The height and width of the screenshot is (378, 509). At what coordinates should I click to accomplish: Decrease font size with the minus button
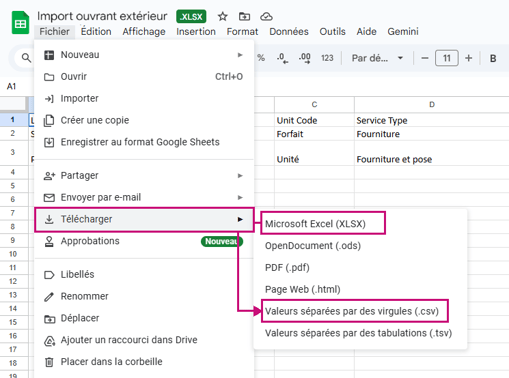[425, 58]
